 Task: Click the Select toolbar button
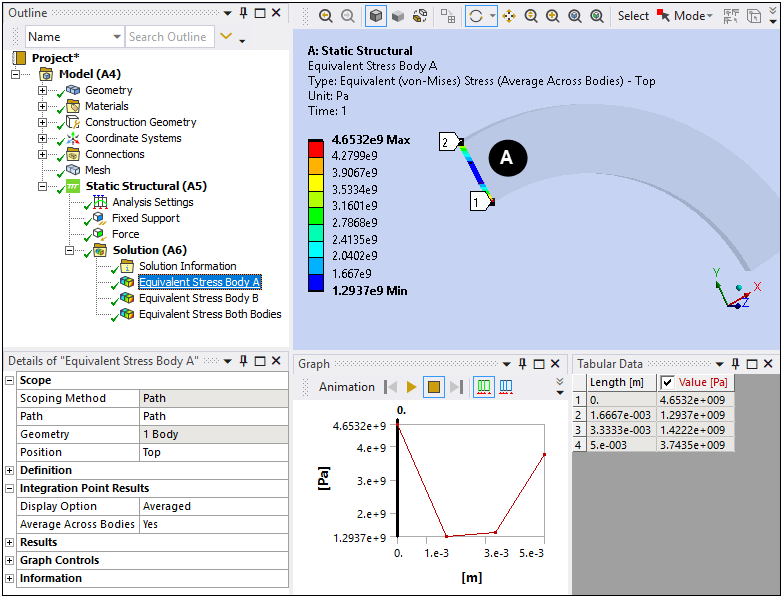(633, 16)
